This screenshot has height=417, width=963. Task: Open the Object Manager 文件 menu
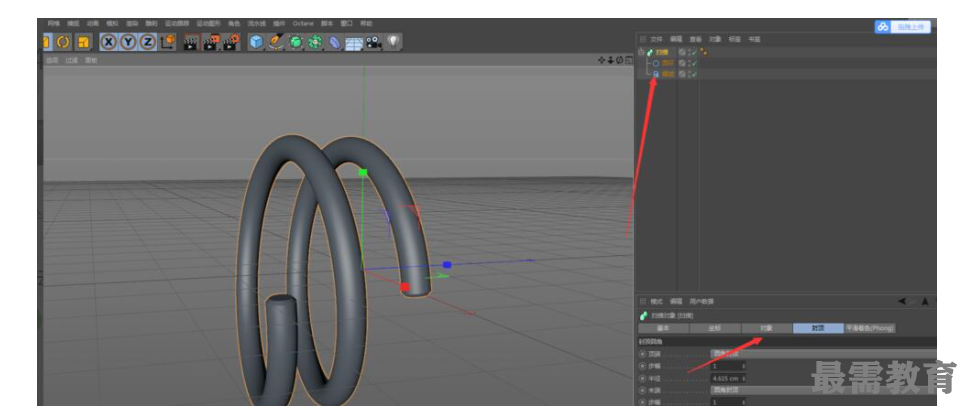click(657, 39)
